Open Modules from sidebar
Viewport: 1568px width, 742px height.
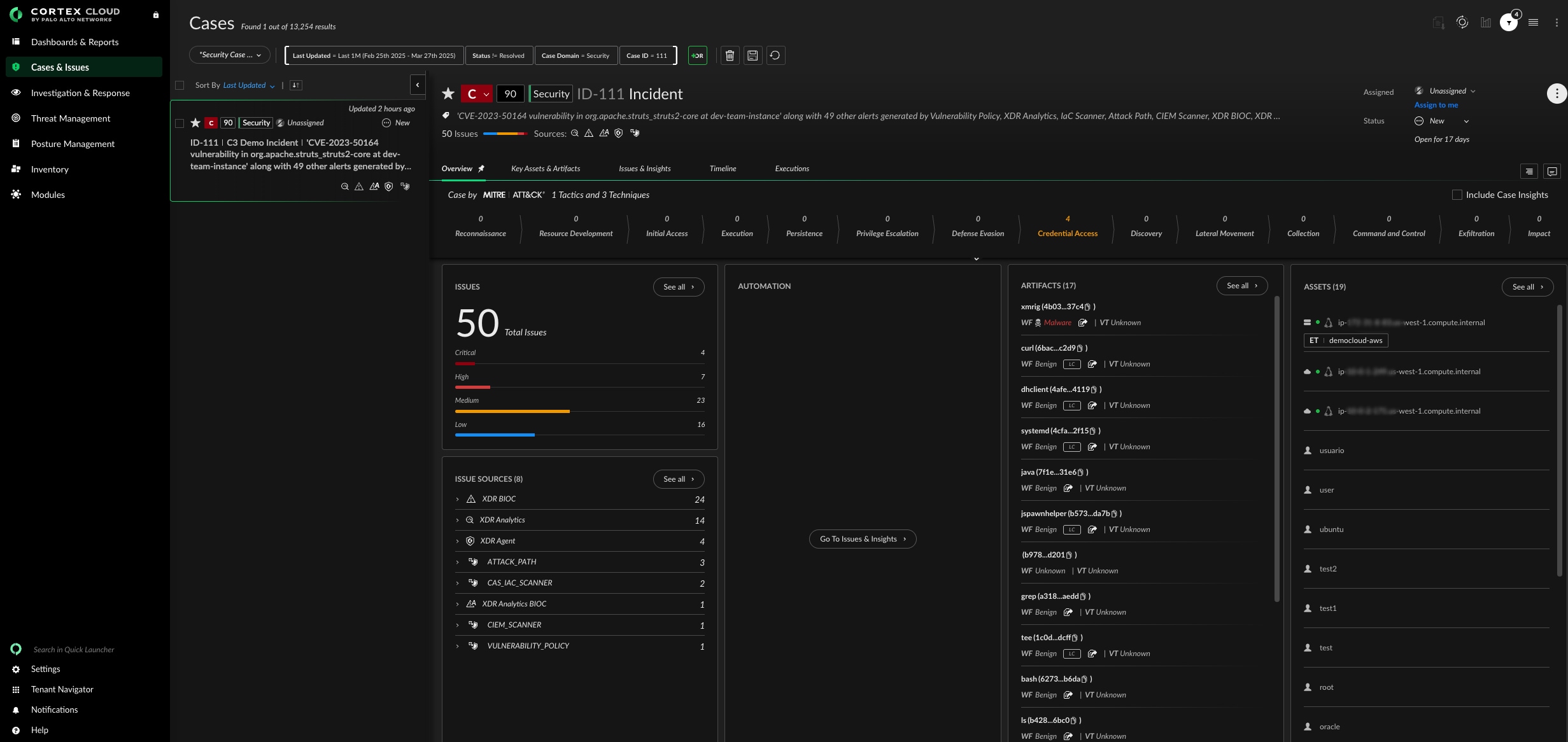(x=48, y=195)
